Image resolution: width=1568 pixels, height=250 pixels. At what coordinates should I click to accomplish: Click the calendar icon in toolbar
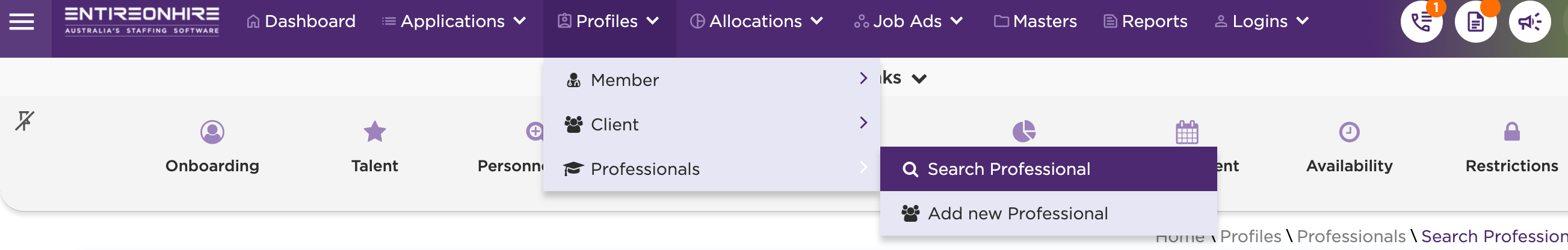1187,132
